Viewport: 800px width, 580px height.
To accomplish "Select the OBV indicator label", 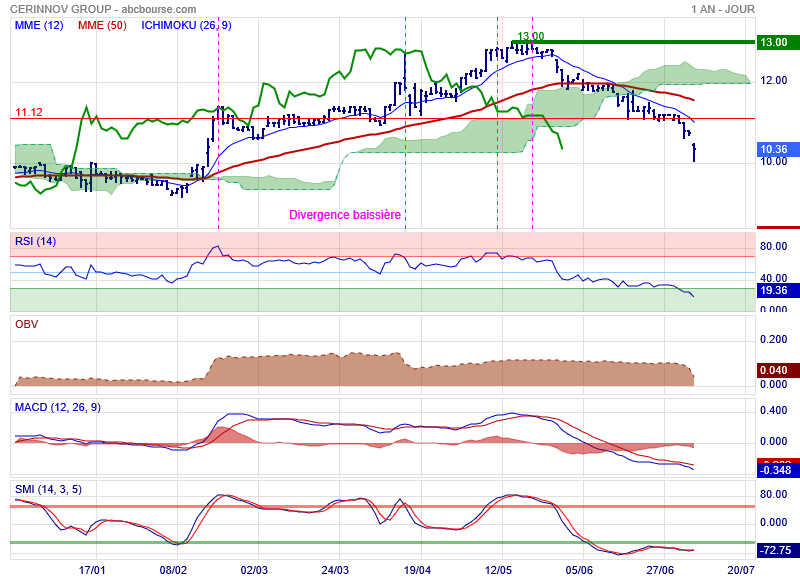I will point(27,324).
